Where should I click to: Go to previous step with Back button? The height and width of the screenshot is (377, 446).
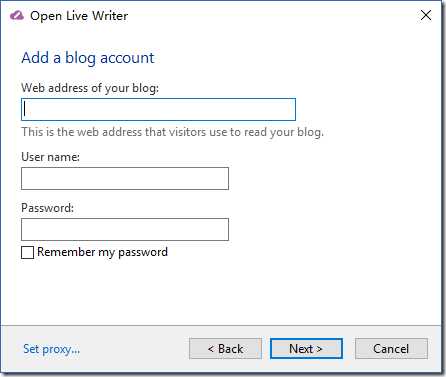pyautogui.click(x=225, y=349)
